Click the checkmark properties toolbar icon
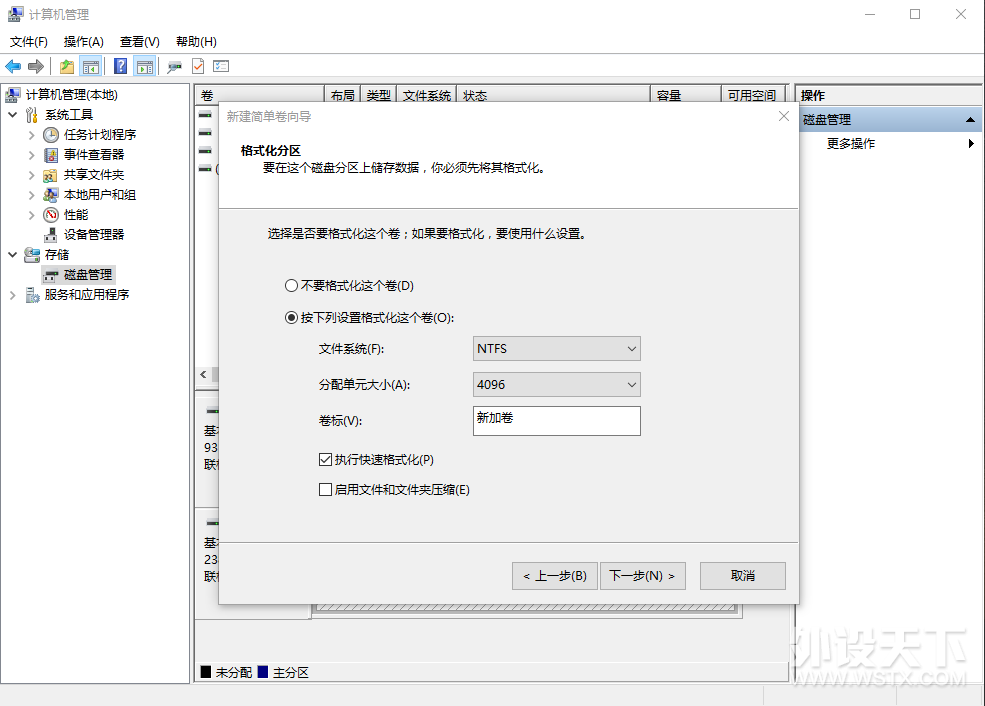This screenshot has height=706, width=985. pos(198,66)
